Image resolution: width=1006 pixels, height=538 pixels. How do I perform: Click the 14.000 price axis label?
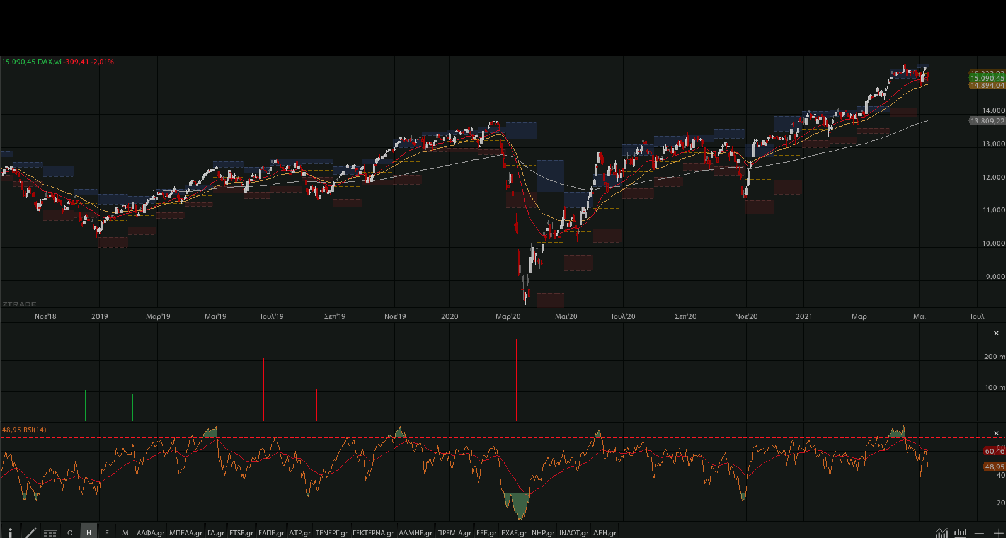point(993,110)
